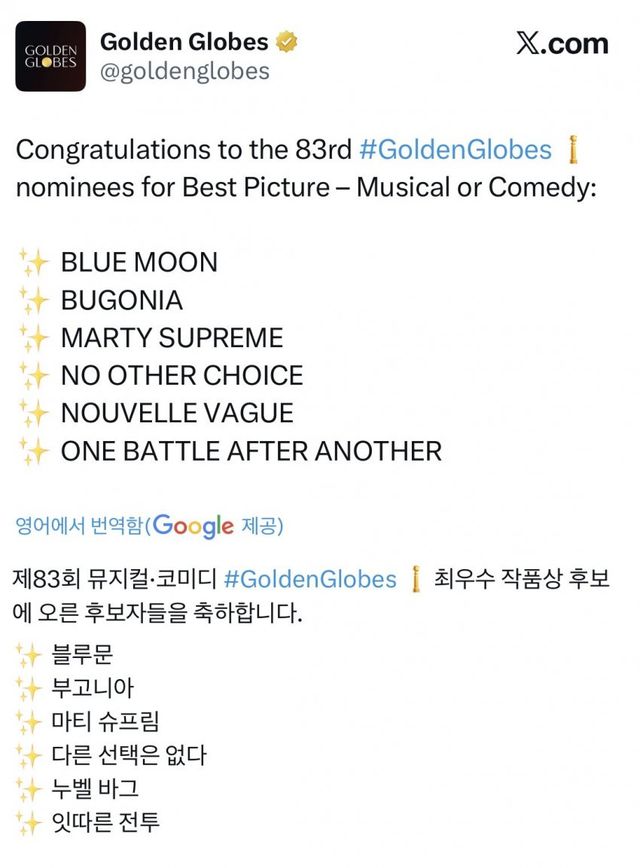Click the sparkle icon next to 잇따른 전투
Screen dimensions: 640x868
30,823
